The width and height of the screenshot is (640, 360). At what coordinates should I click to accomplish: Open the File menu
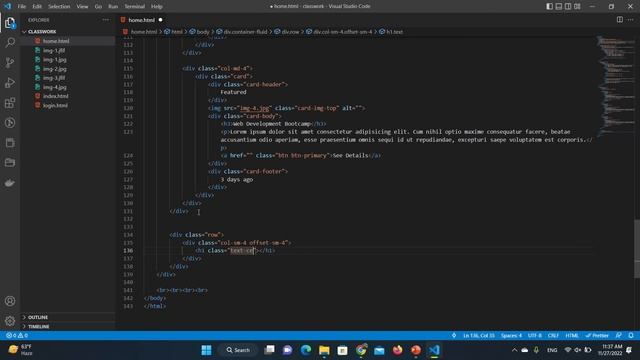tap(22, 7)
